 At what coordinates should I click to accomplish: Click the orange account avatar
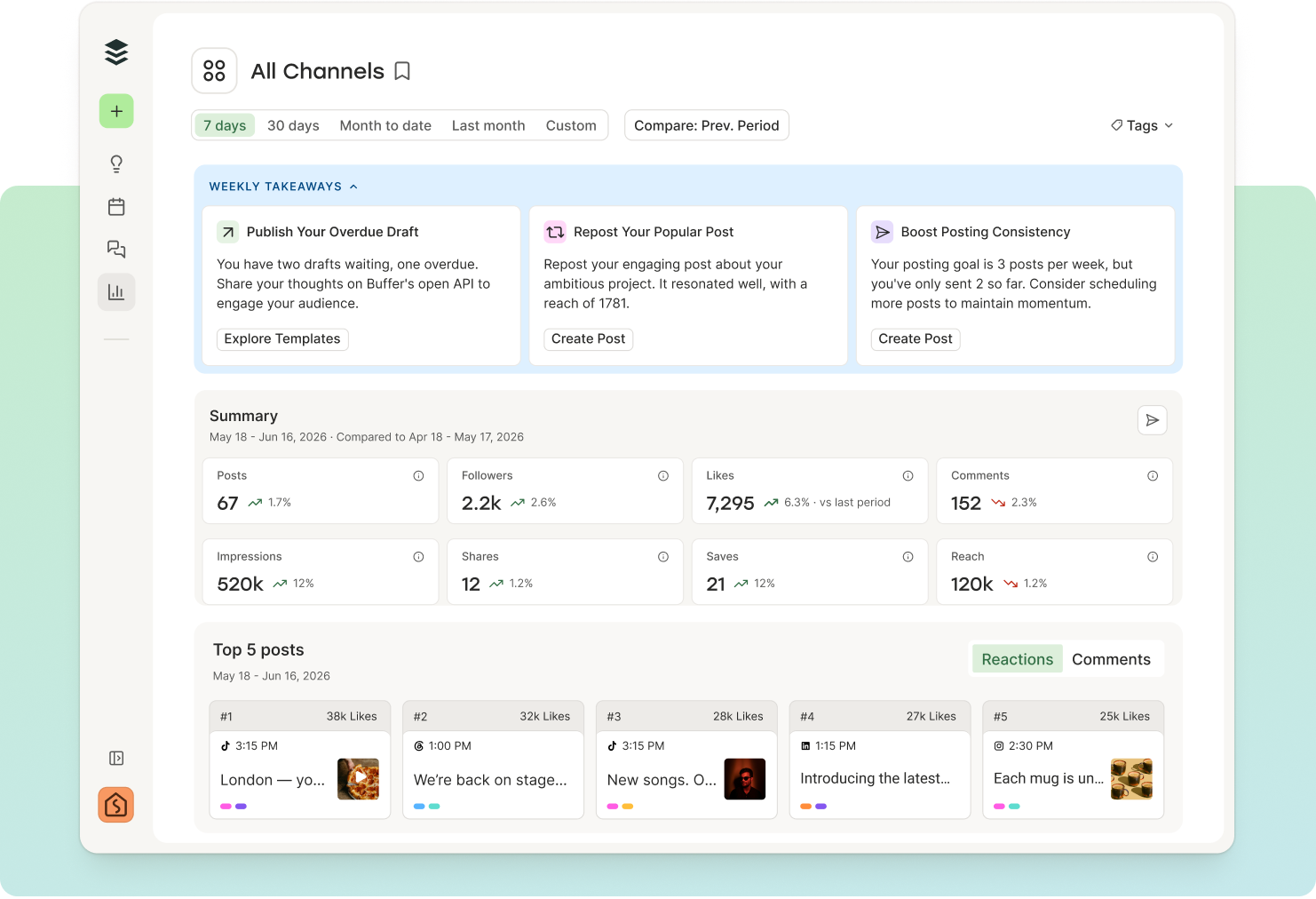116,805
